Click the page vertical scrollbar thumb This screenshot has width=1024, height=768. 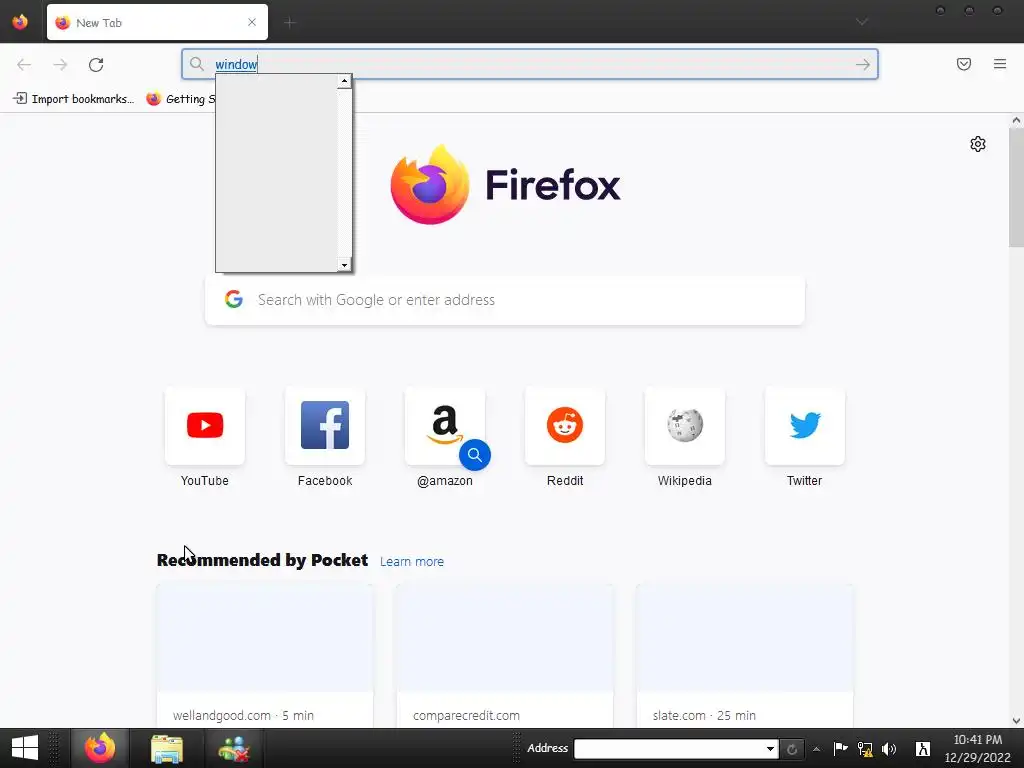click(1016, 187)
